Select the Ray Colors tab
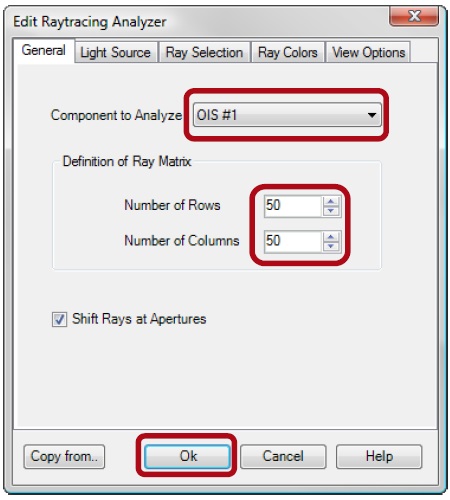The width and height of the screenshot is (450, 500). pyautogui.click(x=288, y=53)
